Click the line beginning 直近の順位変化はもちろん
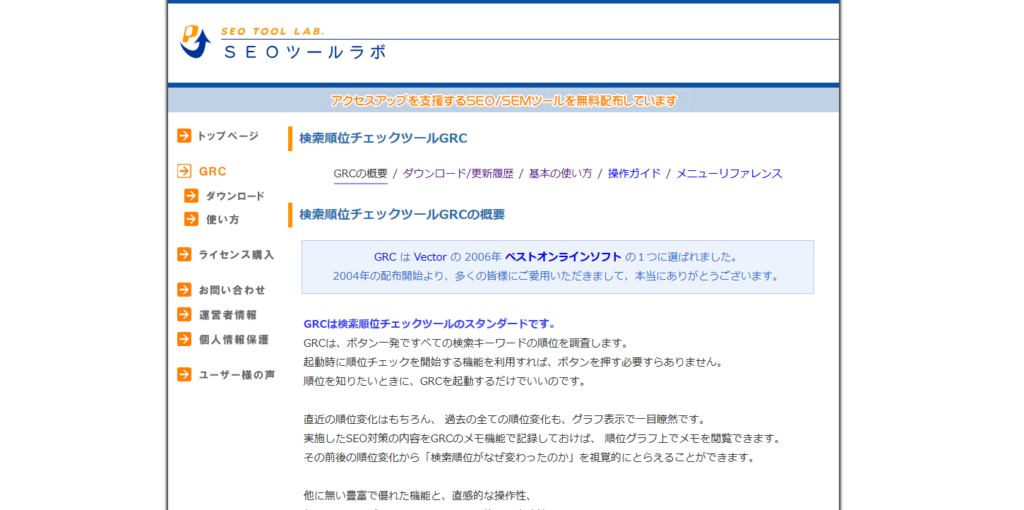This screenshot has height=510, width=1024. 504,419
